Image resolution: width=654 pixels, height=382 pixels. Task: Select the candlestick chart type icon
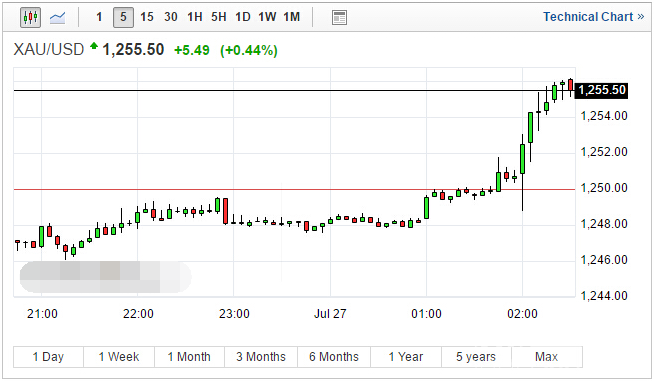tap(30, 18)
